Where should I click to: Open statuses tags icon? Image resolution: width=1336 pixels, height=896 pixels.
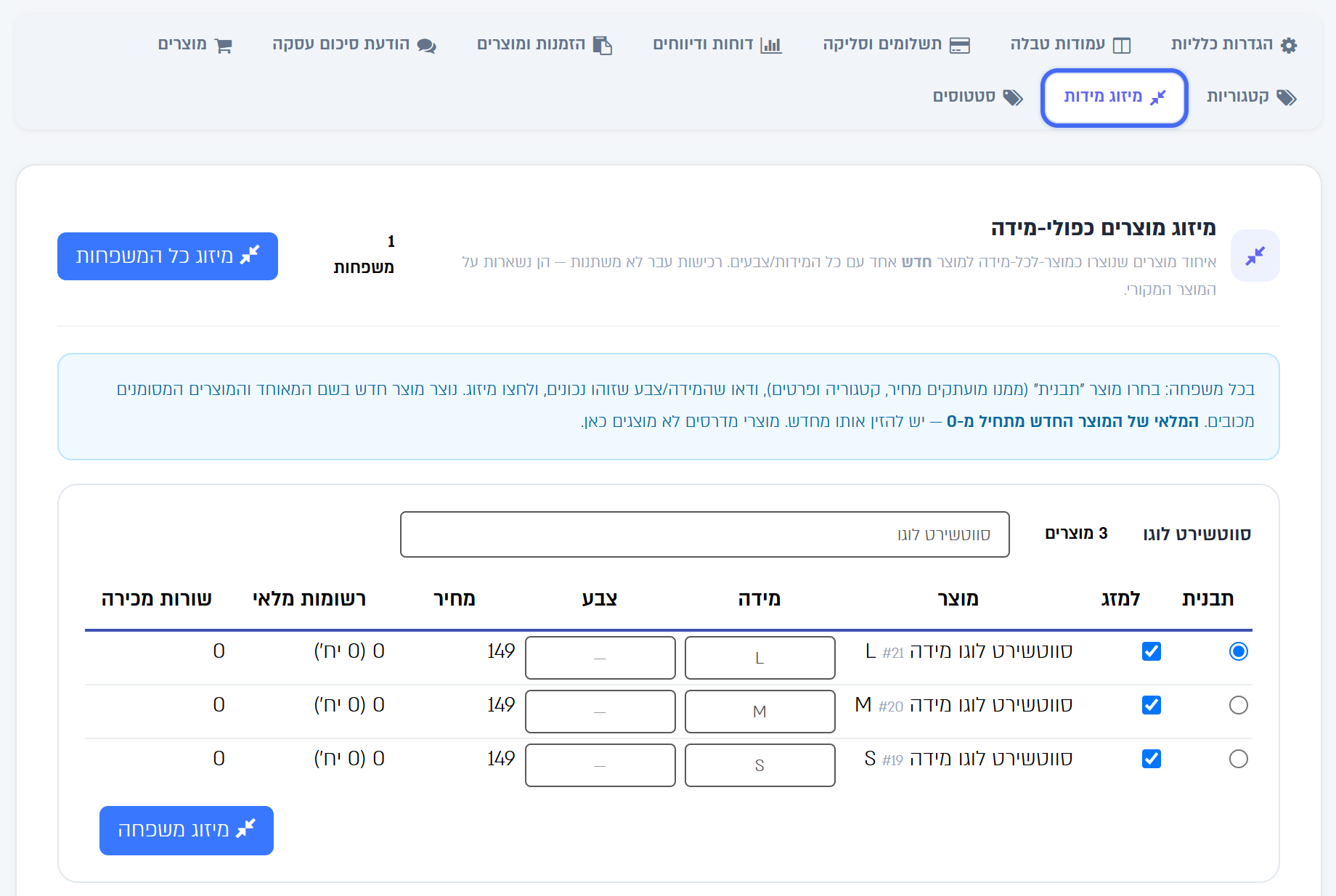(1013, 97)
